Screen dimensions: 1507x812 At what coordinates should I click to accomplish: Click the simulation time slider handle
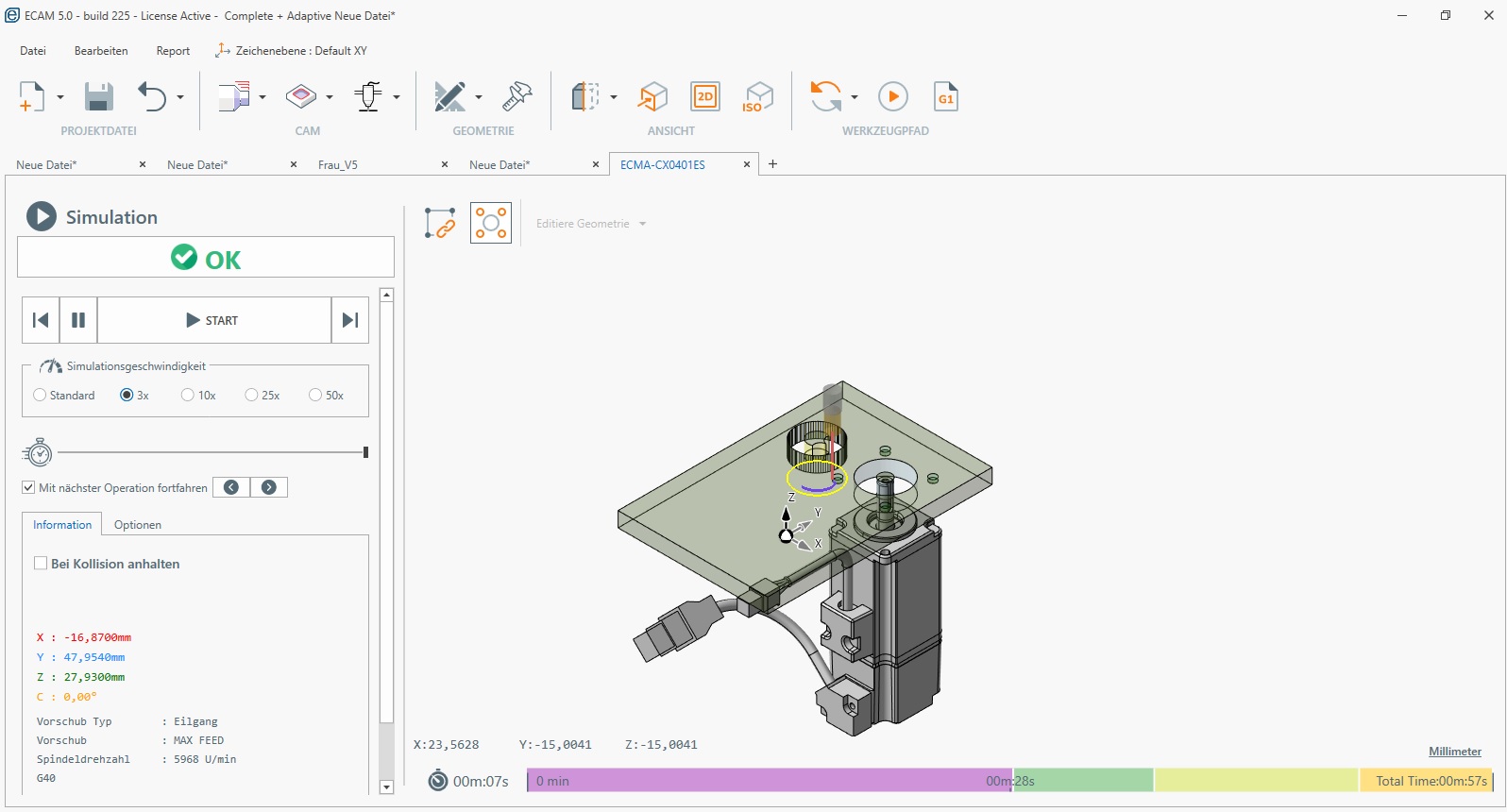click(x=365, y=453)
